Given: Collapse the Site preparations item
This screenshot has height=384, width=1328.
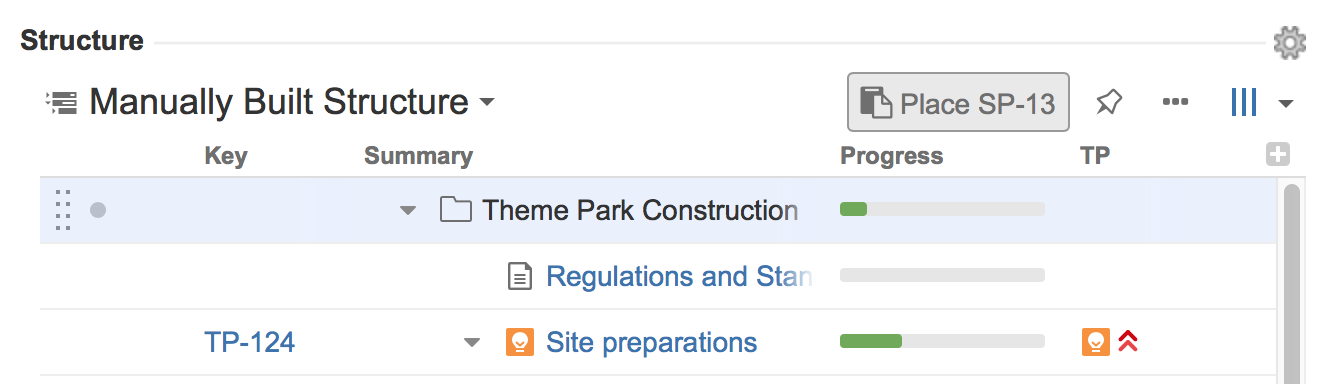Looking at the screenshot, I should pyautogui.click(x=472, y=343).
